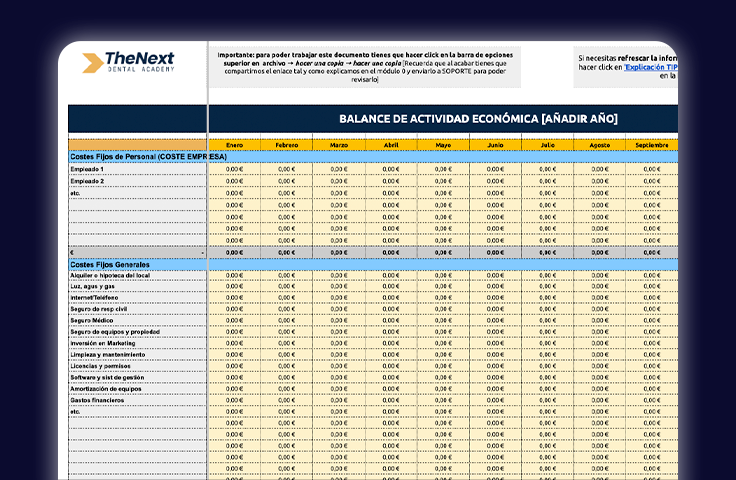Image resolution: width=736 pixels, height=480 pixels.
Task: Select the Mayo column header
Action: tap(443, 145)
